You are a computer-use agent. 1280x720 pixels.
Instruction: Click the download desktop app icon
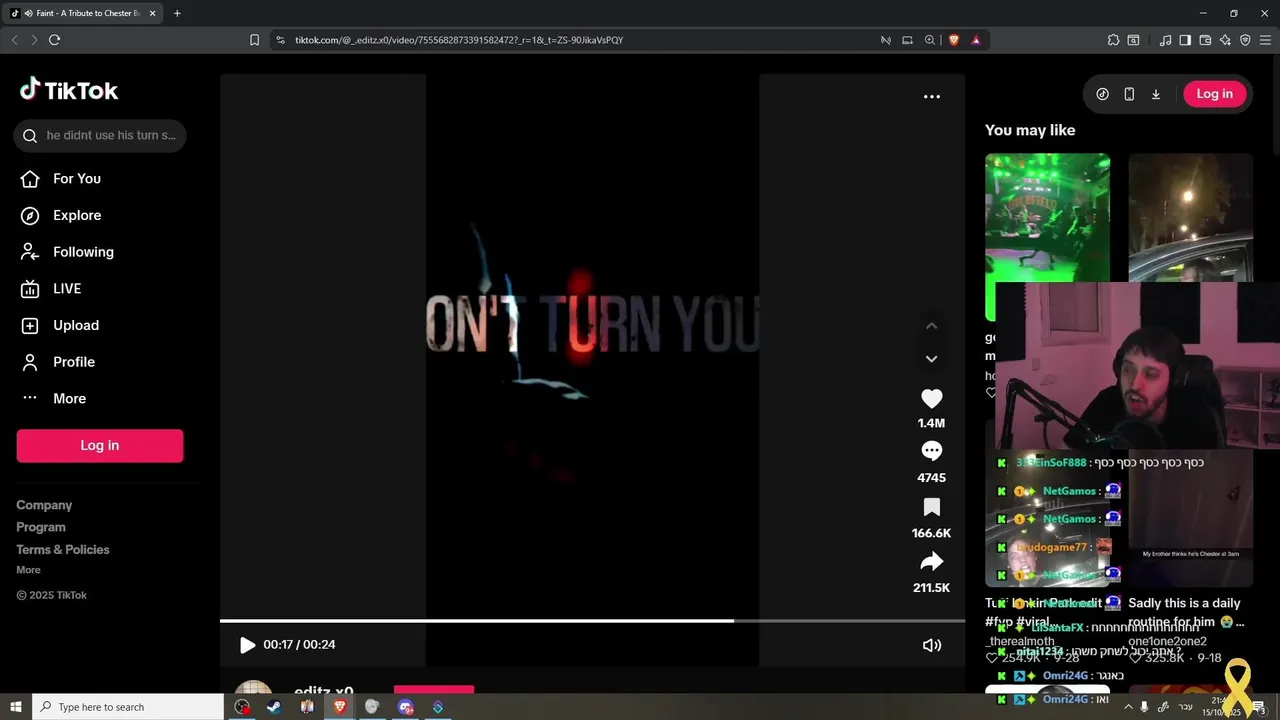pos(1156,94)
